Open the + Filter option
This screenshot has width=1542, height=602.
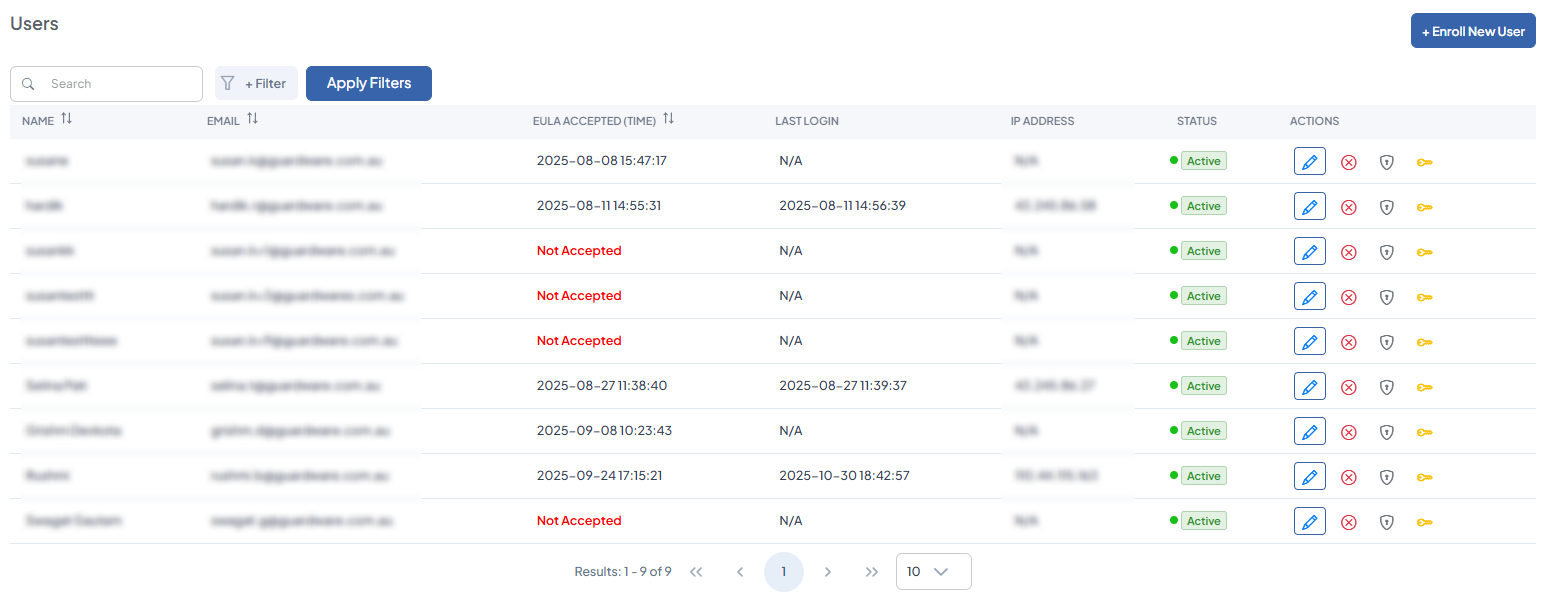pyautogui.click(x=256, y=84)
